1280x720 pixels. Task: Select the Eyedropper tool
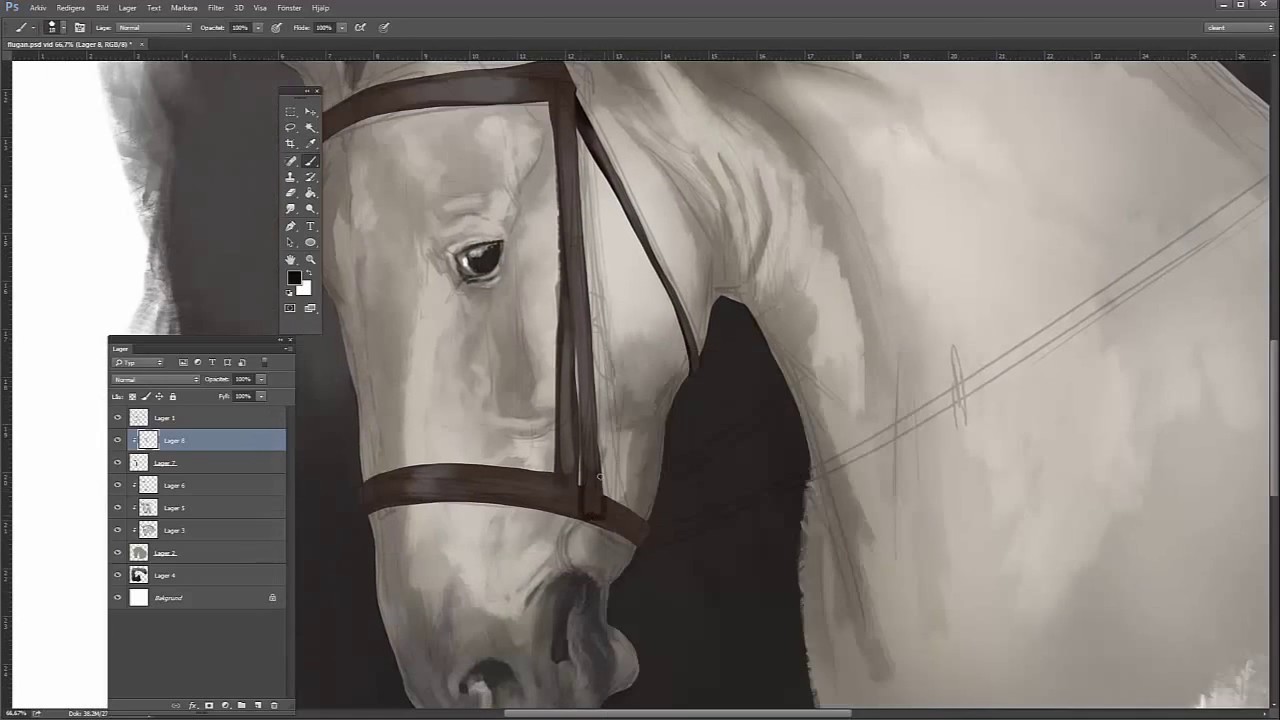tap(310, 144)
